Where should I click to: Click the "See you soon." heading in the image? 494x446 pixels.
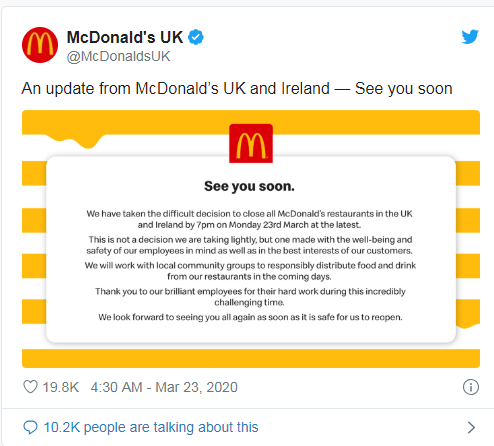[x=249, y=186]
